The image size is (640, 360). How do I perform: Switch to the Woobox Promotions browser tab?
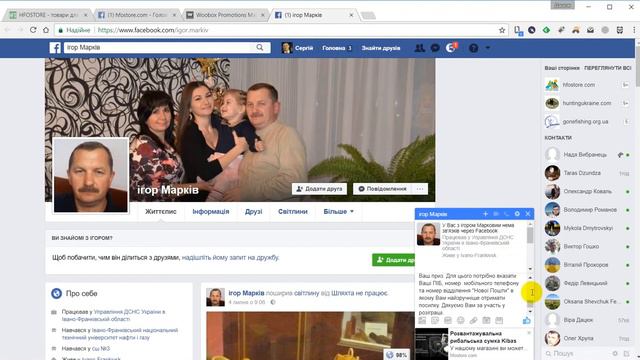tap(226, 15)
